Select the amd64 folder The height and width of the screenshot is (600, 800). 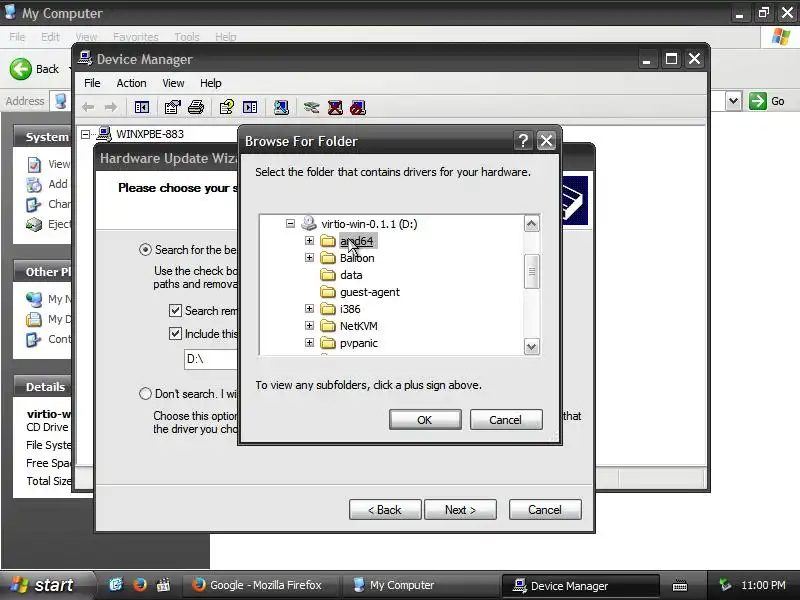(x=356, y=241)
